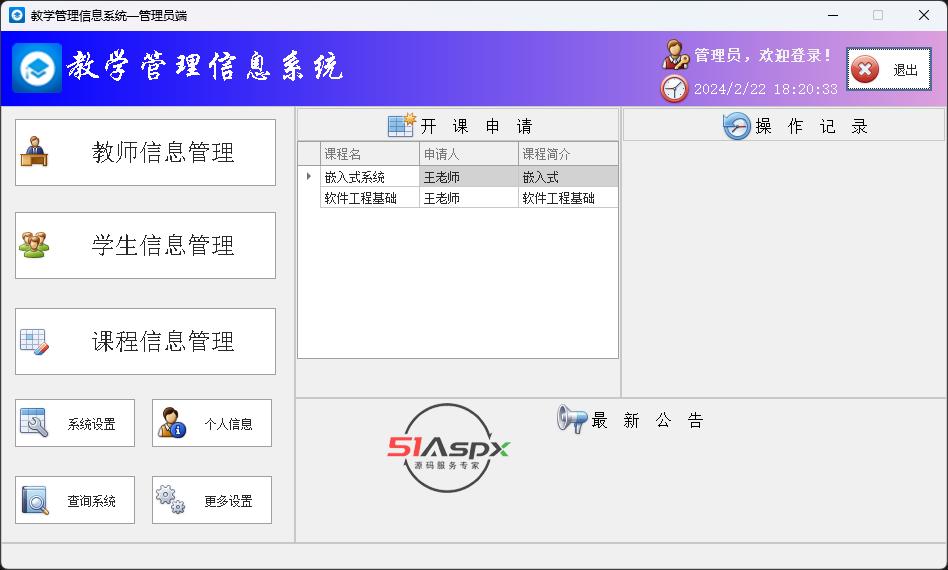The image size is (948, 570).
Task: Select the 嵌入式系统 course cell
Action: click(x=369, y=177)
